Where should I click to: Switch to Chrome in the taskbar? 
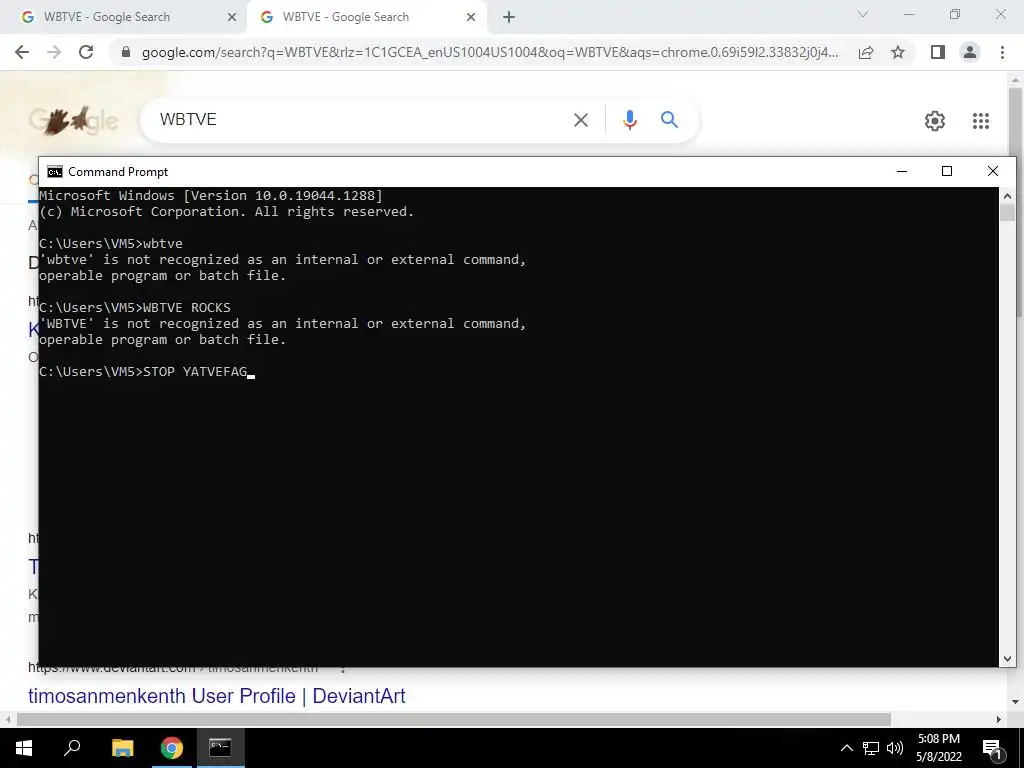click(172, 748)
